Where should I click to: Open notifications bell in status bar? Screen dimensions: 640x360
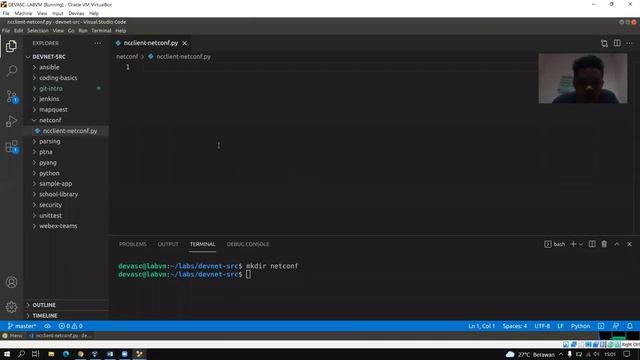(x=630, y=326)
